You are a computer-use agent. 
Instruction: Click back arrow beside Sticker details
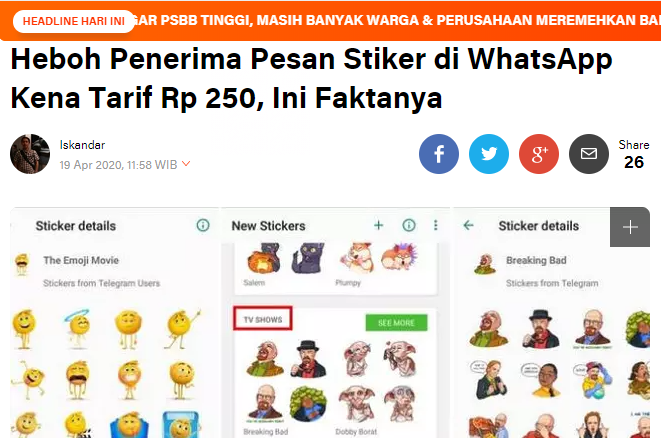(468, 226)
